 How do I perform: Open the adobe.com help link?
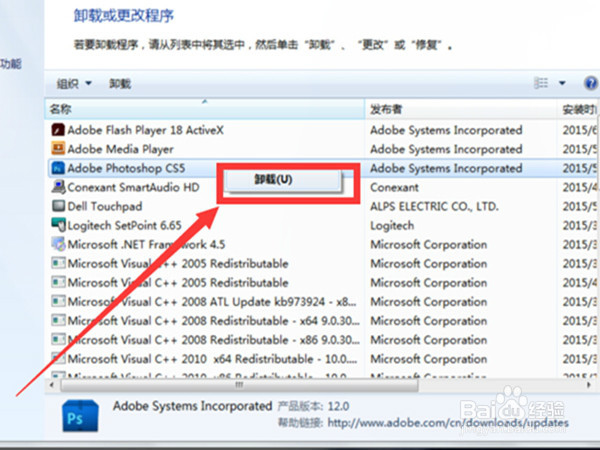[448, 423]
